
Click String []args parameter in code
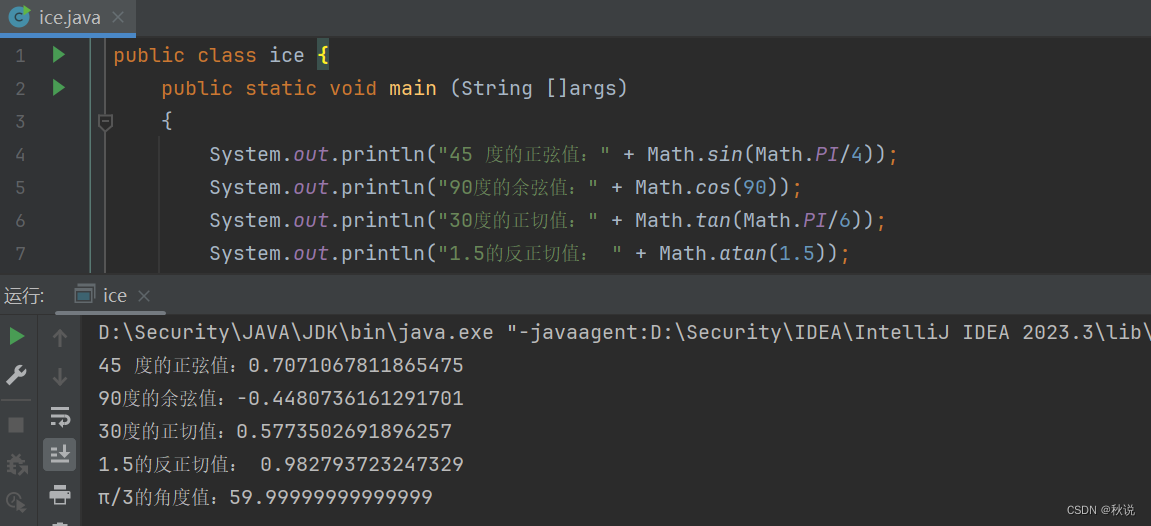coord(539,89)
